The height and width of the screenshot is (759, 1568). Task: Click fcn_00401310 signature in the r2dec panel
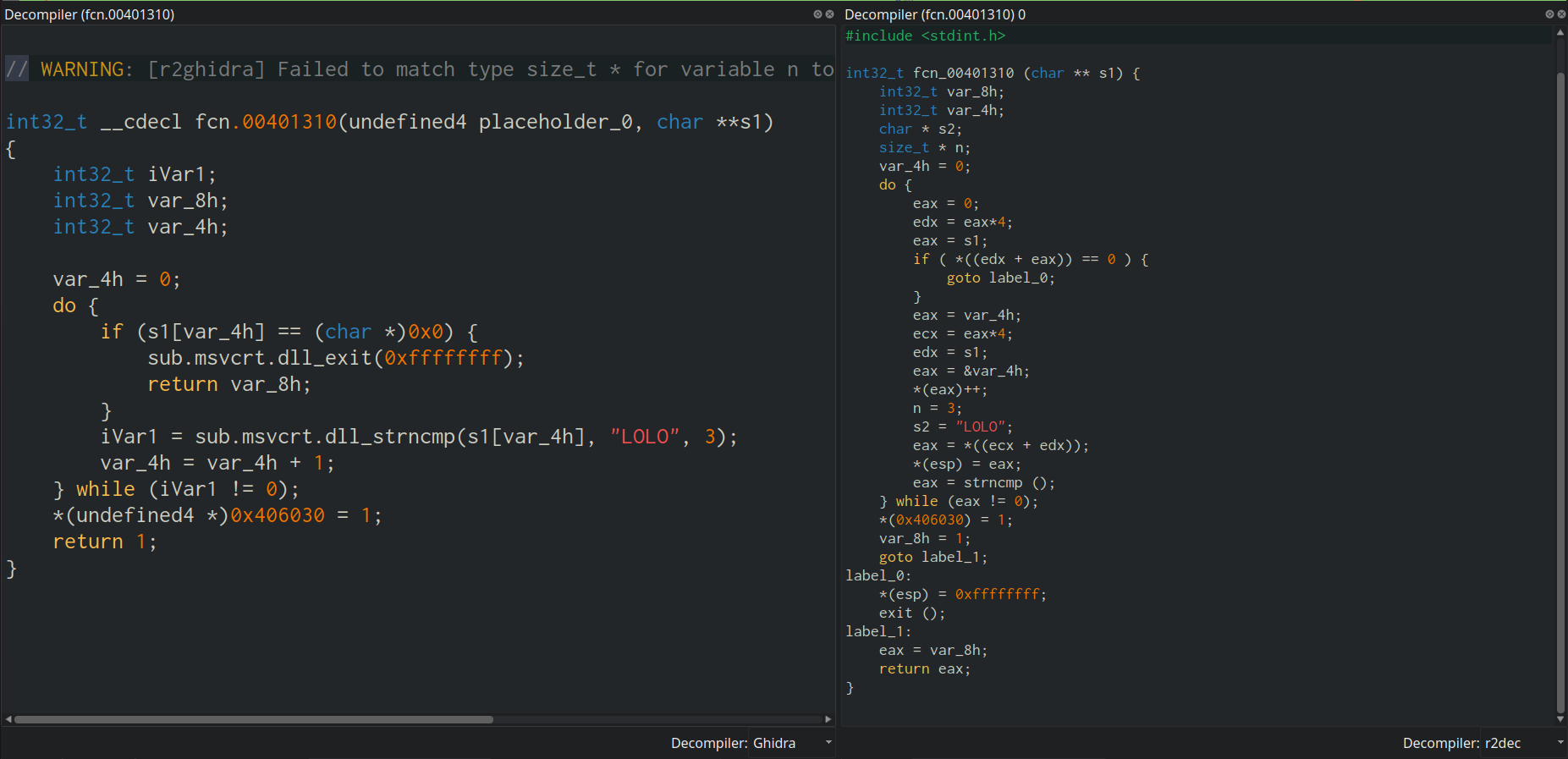tap(993, 73)
